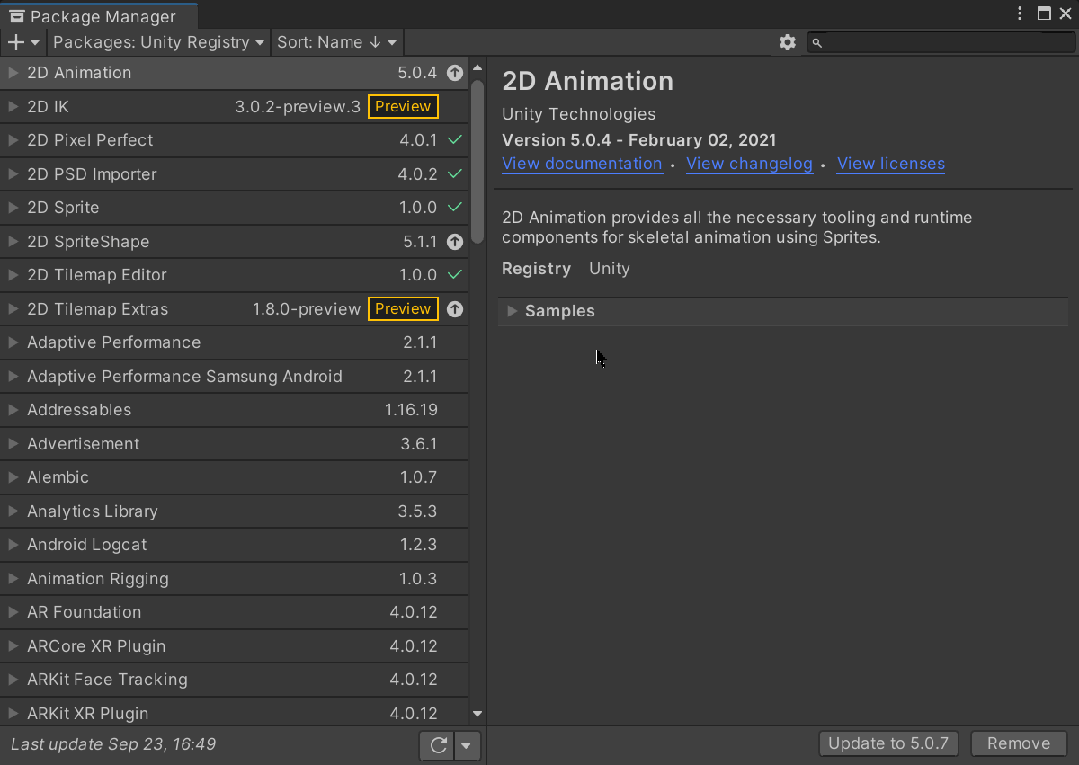
Task: Select the Analytics Library package
Action: [234, 511]
